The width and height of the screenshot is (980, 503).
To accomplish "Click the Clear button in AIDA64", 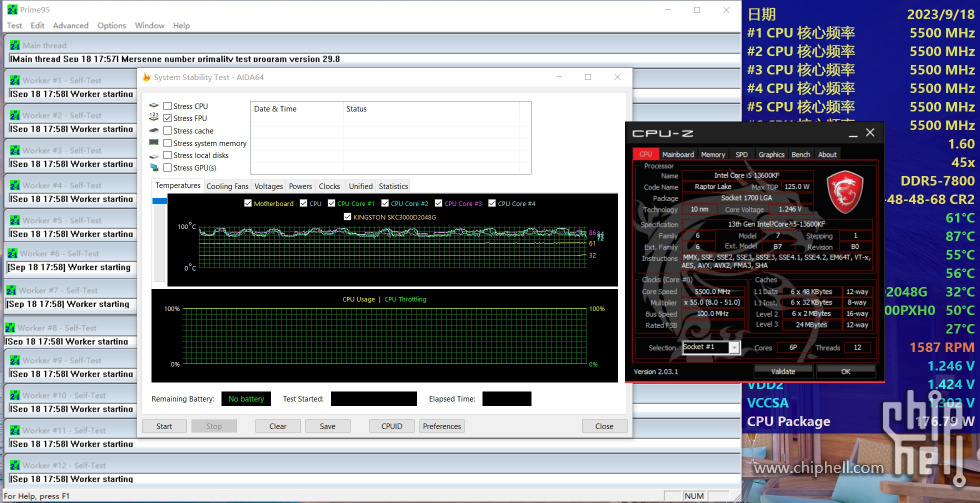I will (x=278, y=426).
